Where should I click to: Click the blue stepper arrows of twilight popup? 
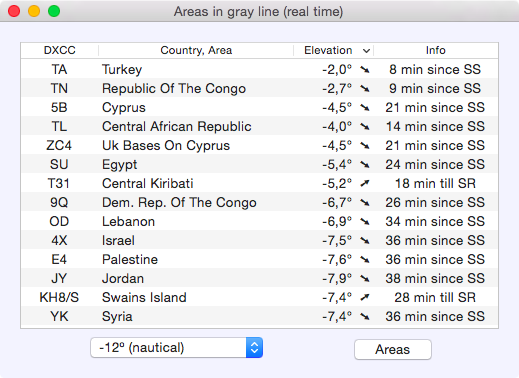[254, 348]
